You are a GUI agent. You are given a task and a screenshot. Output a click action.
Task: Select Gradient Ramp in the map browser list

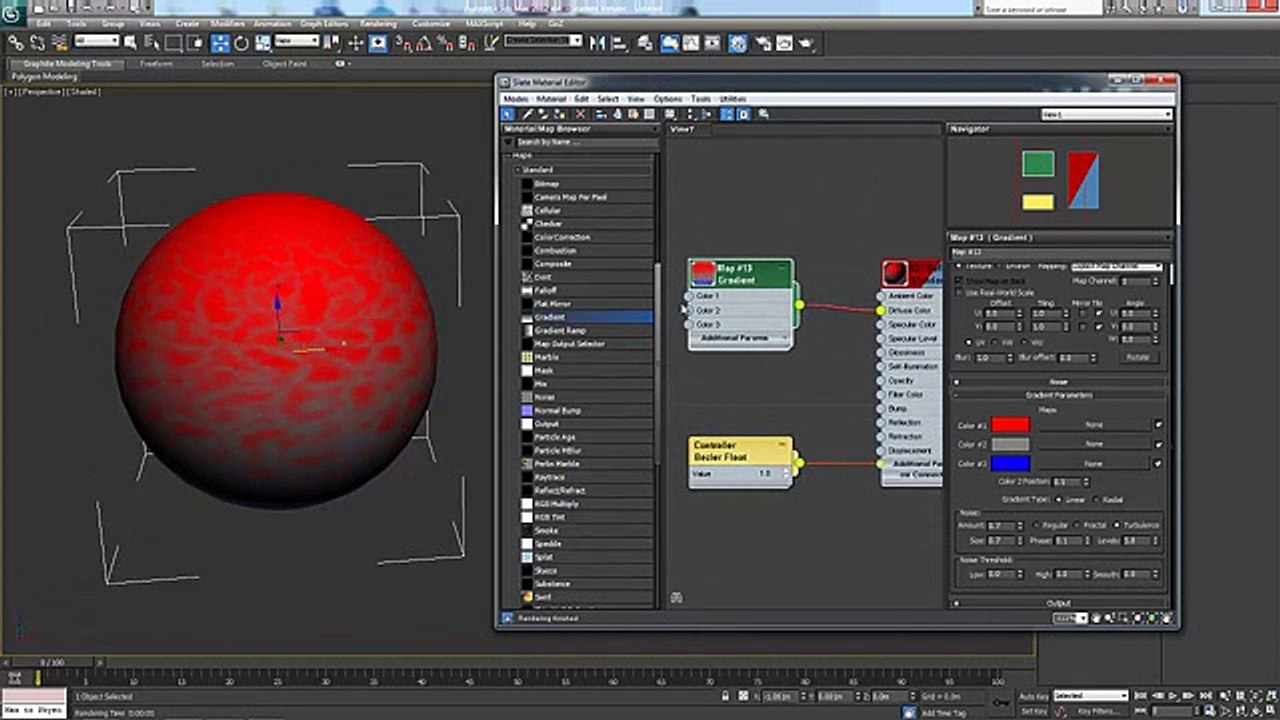560,330
